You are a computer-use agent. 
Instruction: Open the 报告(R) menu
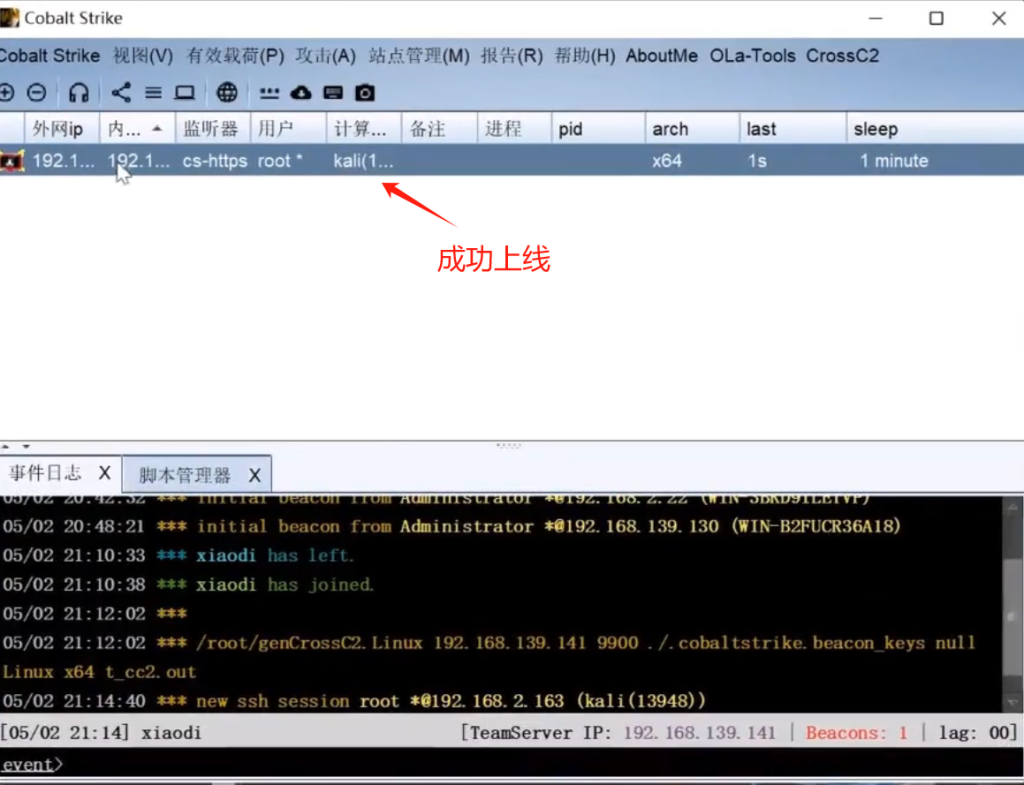512,56
